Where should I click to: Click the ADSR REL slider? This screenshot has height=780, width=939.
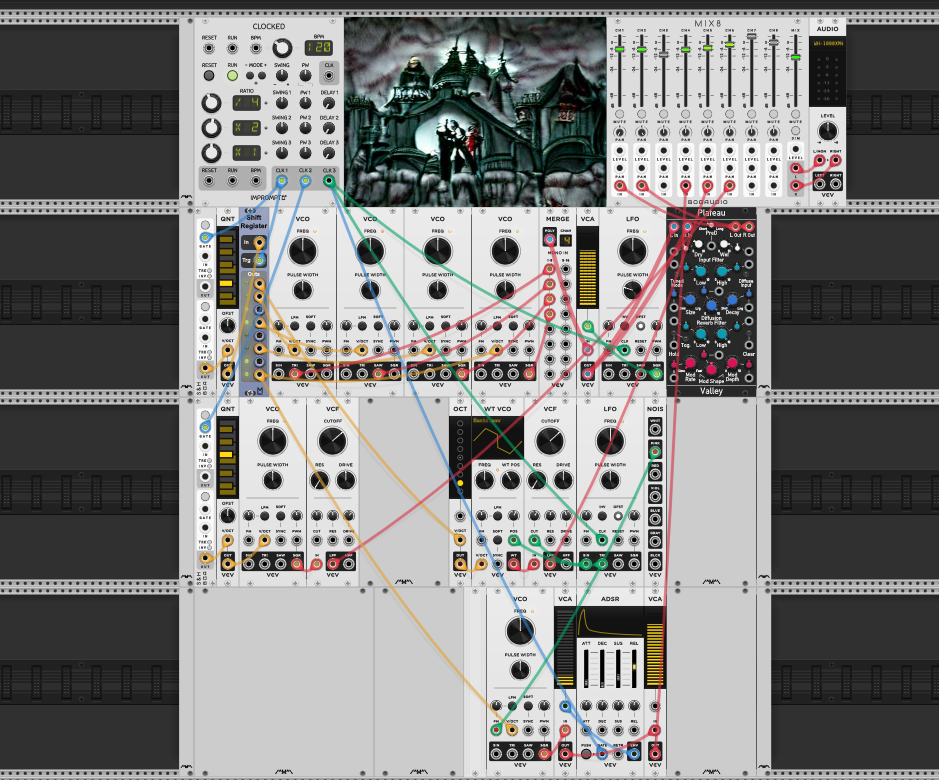pyautogui.click(x=634, y=667)
